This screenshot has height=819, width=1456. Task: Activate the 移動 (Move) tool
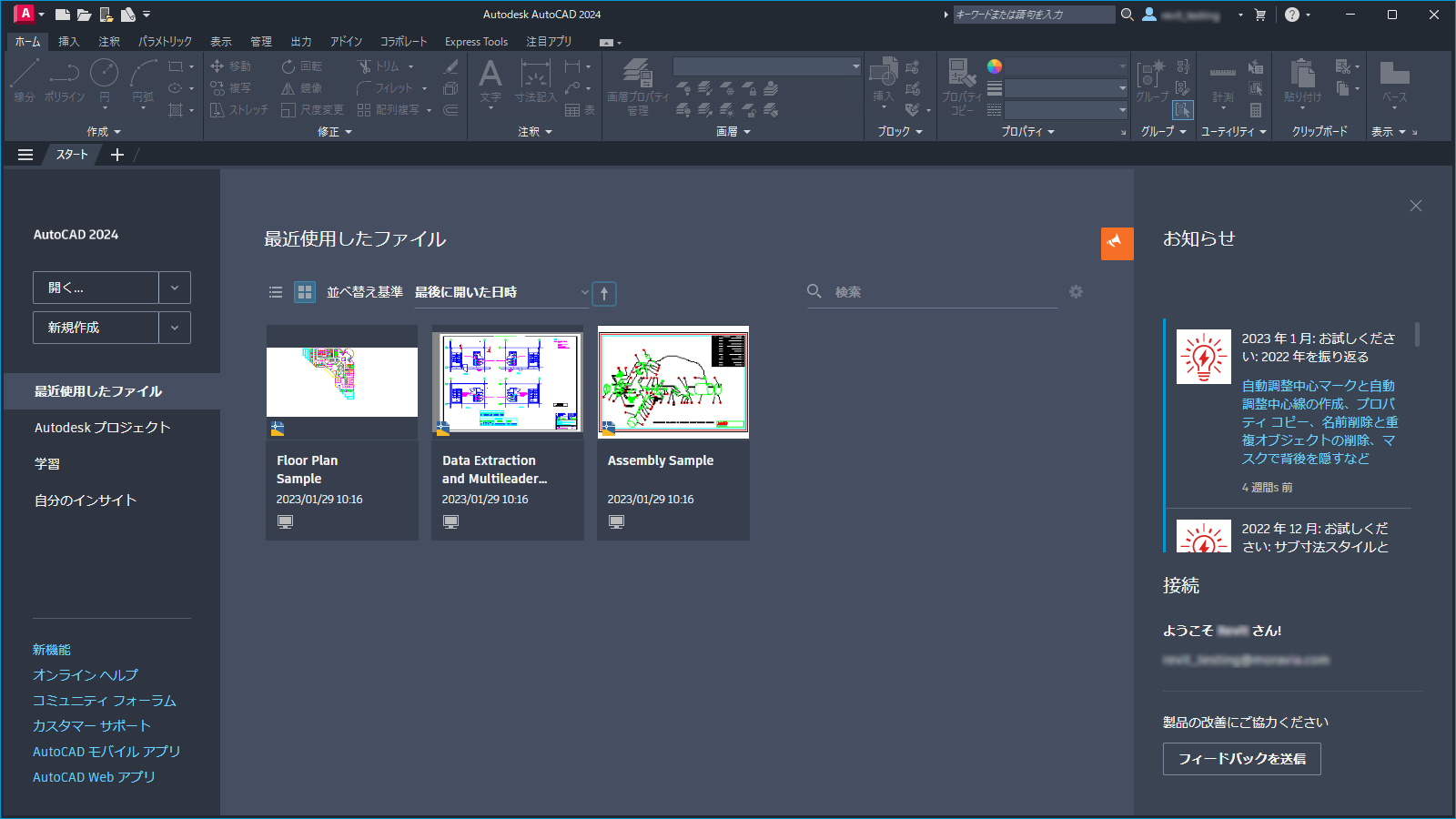tap(232, 66)
